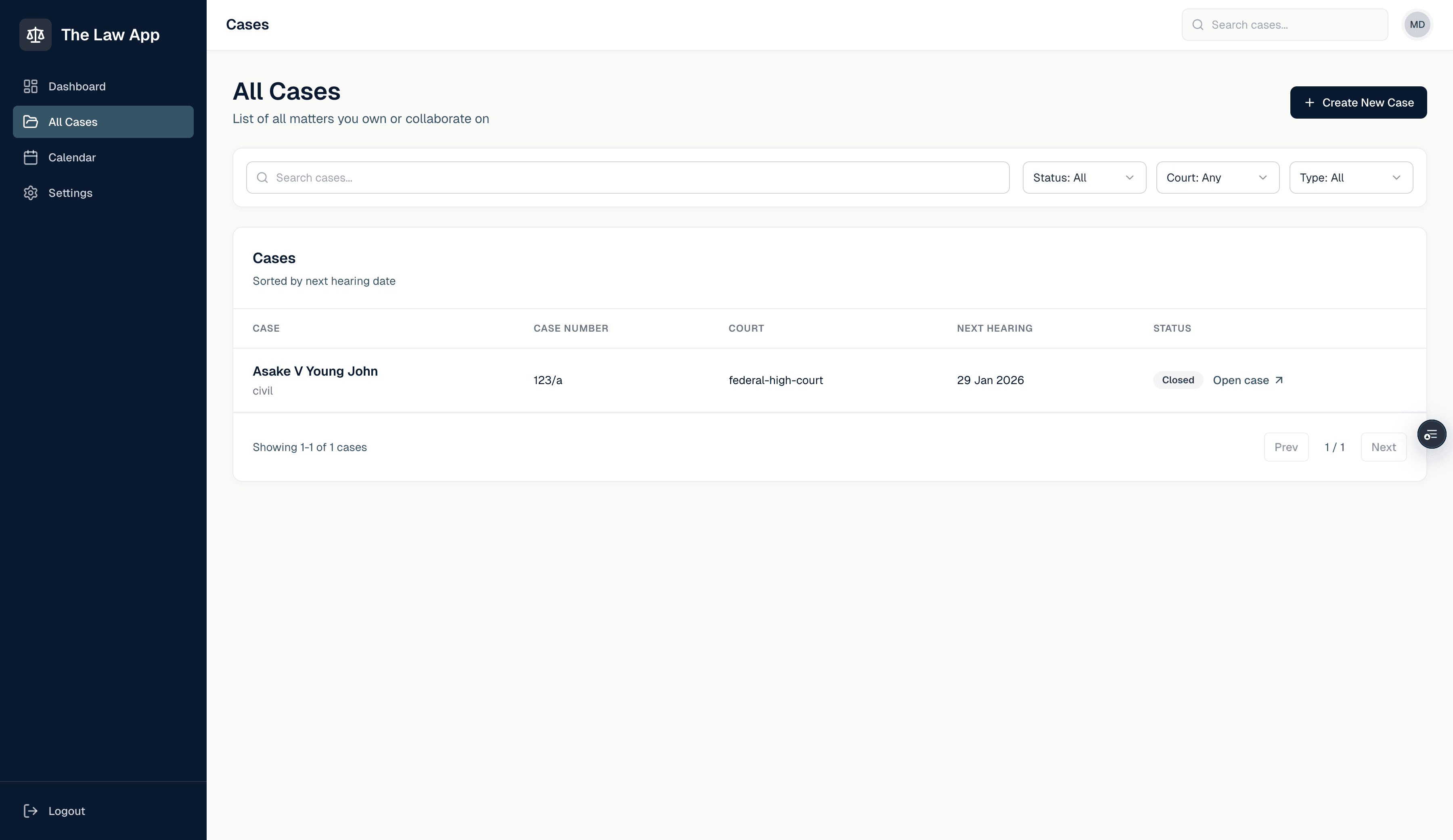Go to Dashboard in sidebar menu

(x=77, y=86)
